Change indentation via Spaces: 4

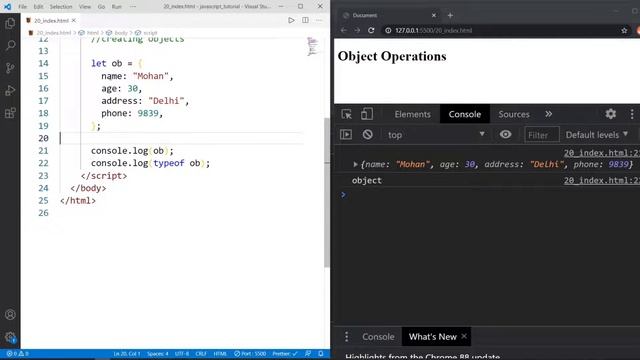click(x=158, y=354)
